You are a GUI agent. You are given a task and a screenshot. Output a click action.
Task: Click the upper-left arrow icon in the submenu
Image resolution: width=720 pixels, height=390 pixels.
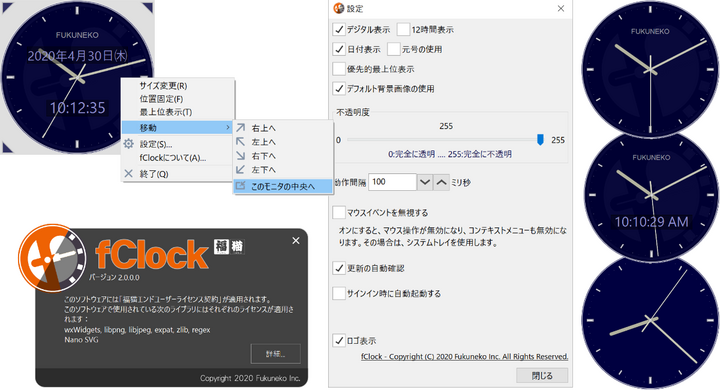coord(241,141)
